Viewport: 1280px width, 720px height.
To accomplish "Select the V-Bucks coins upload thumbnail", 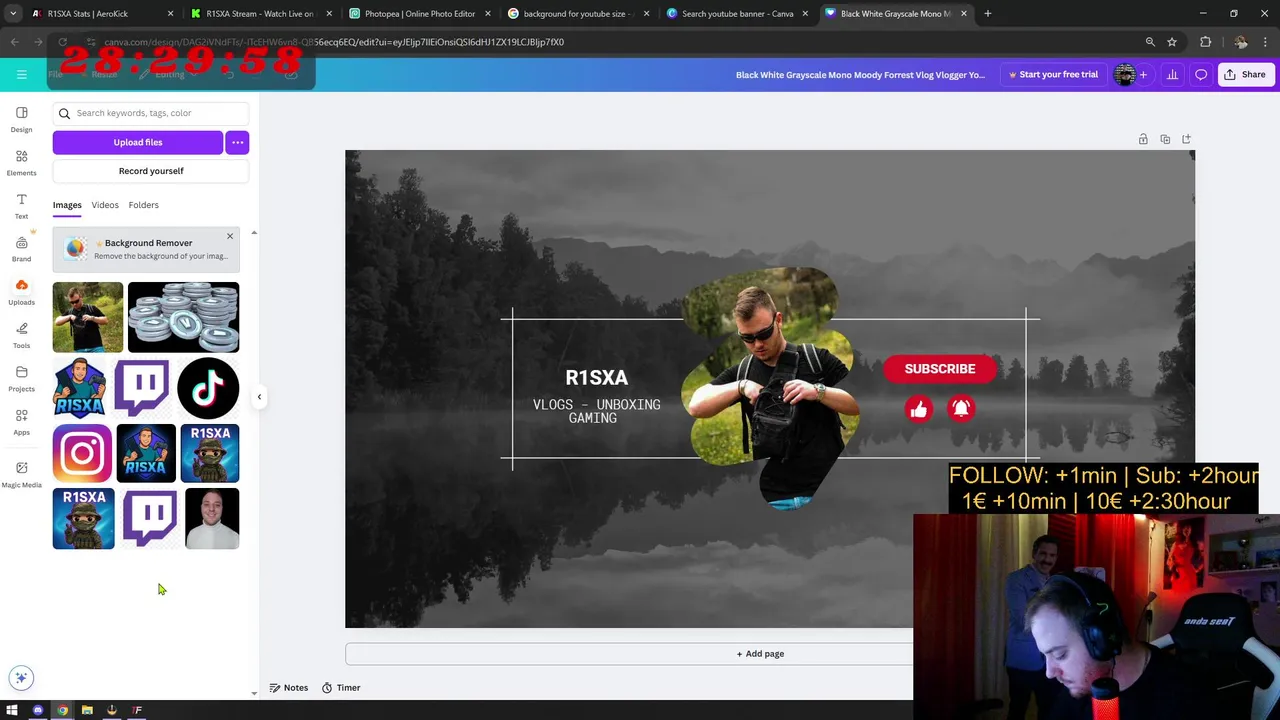I will point(183,317).
